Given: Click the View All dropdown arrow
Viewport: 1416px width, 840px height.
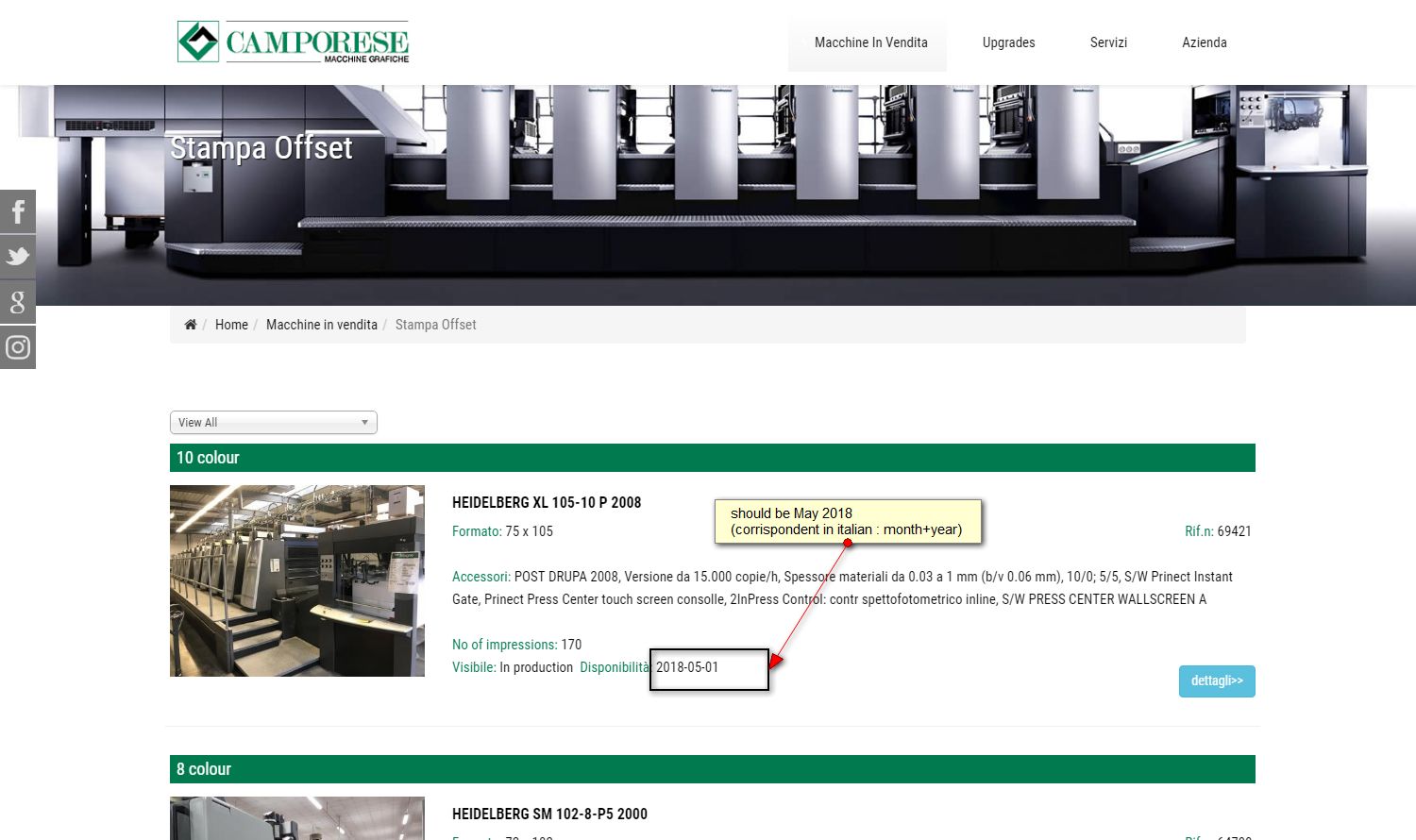Looking at the screenshot, I should [364, 423].
